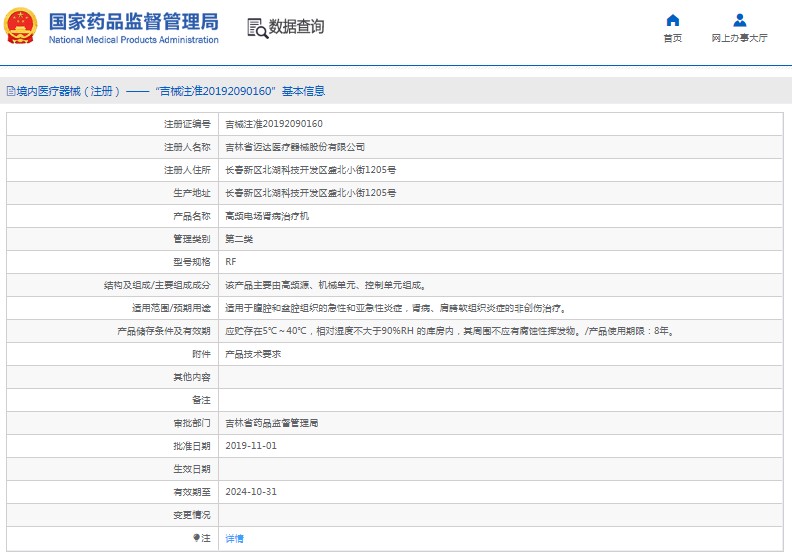Click the 附件 label

202,354
